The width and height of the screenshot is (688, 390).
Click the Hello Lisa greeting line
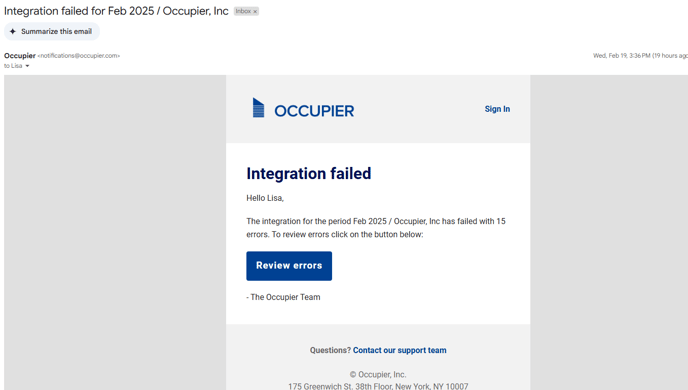pos(265,198)
